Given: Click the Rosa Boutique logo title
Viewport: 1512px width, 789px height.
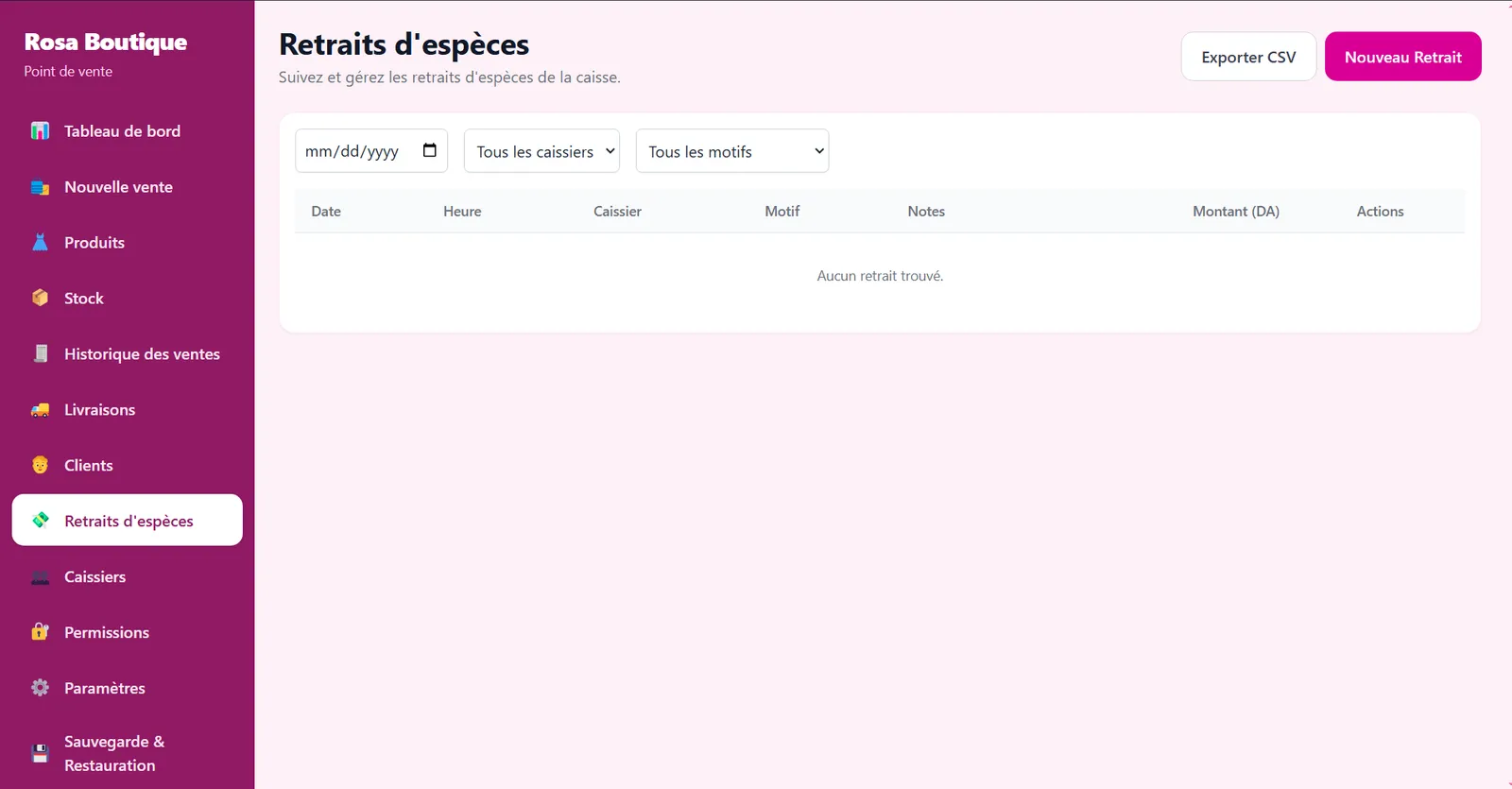Looking at the screenshot, I should click(x=106, y=43).
